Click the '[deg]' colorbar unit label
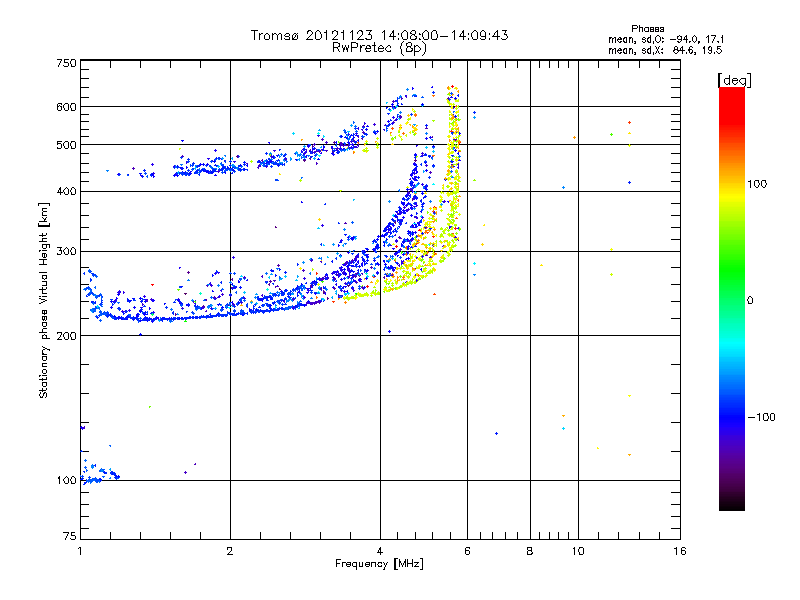This screenshot has height=600, width=800. (x=734, y=80)
